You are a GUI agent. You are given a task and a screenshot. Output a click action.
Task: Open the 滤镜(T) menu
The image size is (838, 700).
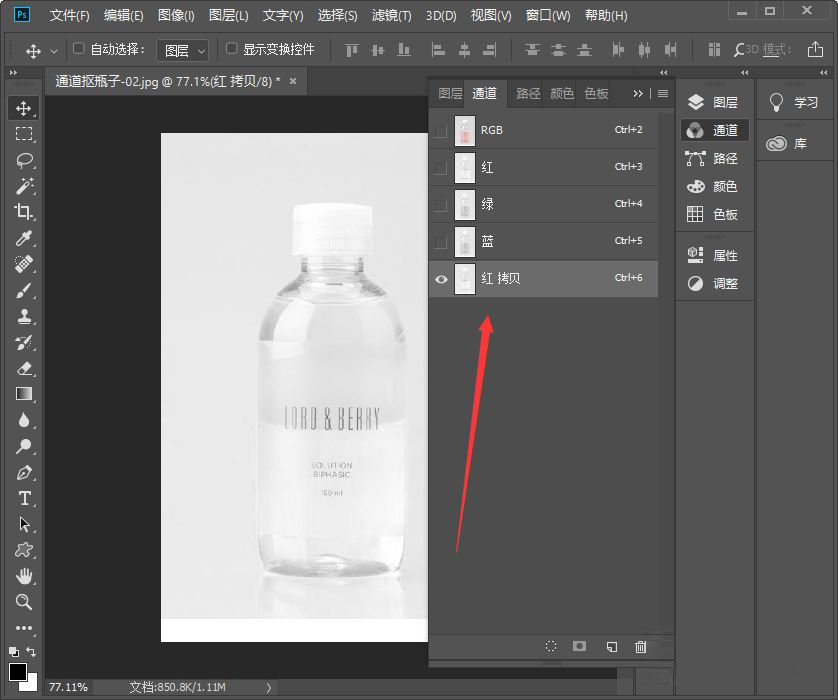tap(391, 16)
